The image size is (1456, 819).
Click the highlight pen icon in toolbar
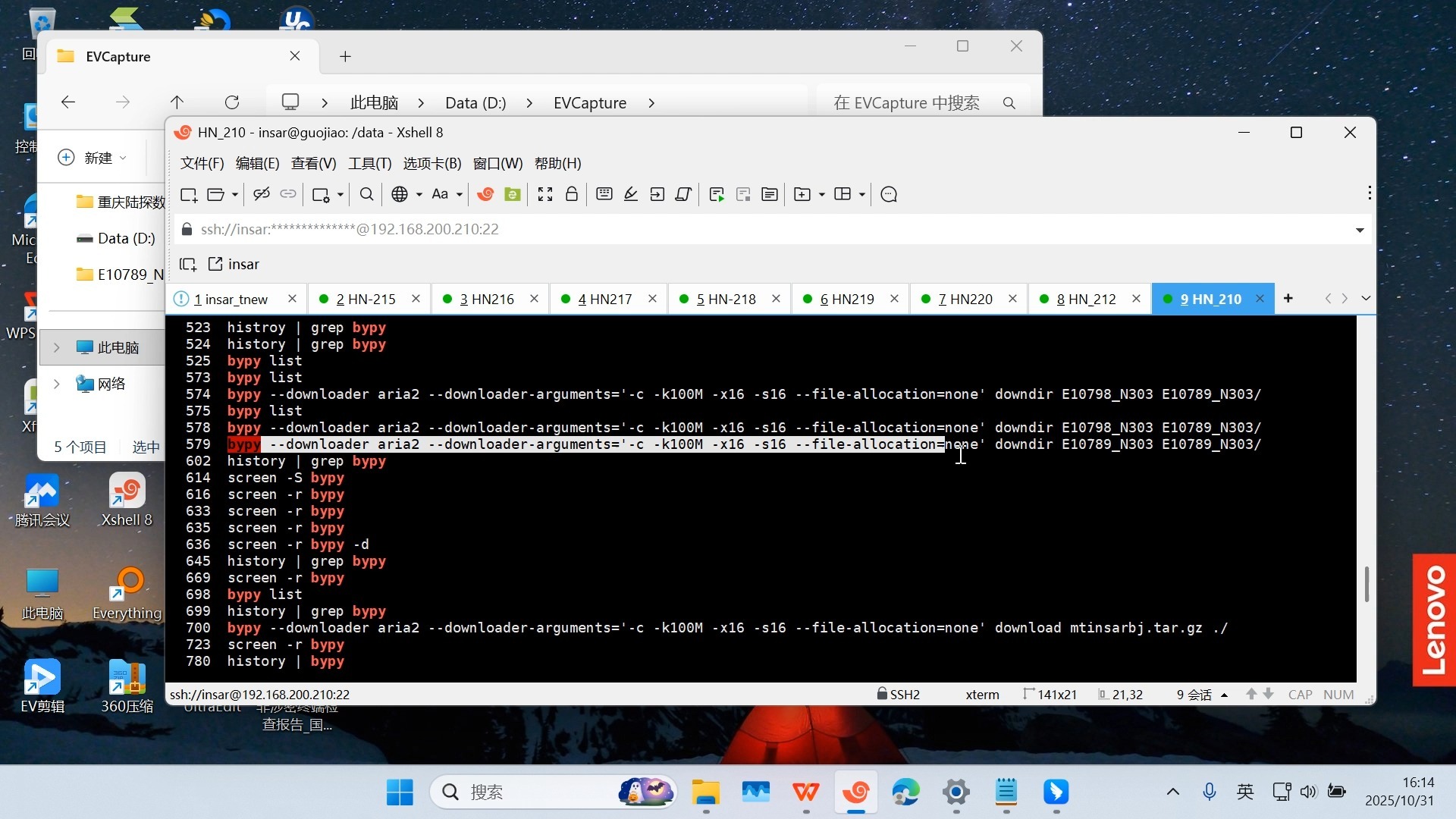631,194
